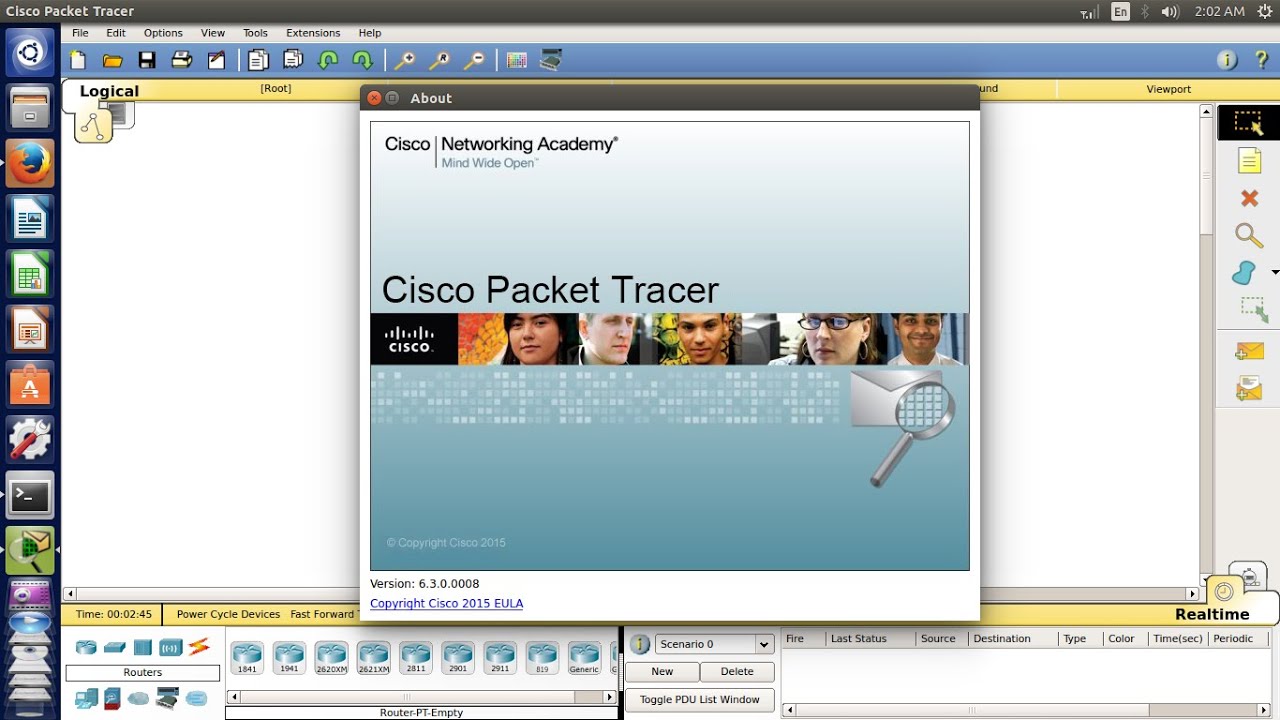Click the green Undo arrow icon
Image resolution: width=1280 pixels, height=720 pixels.
point(328,60)
